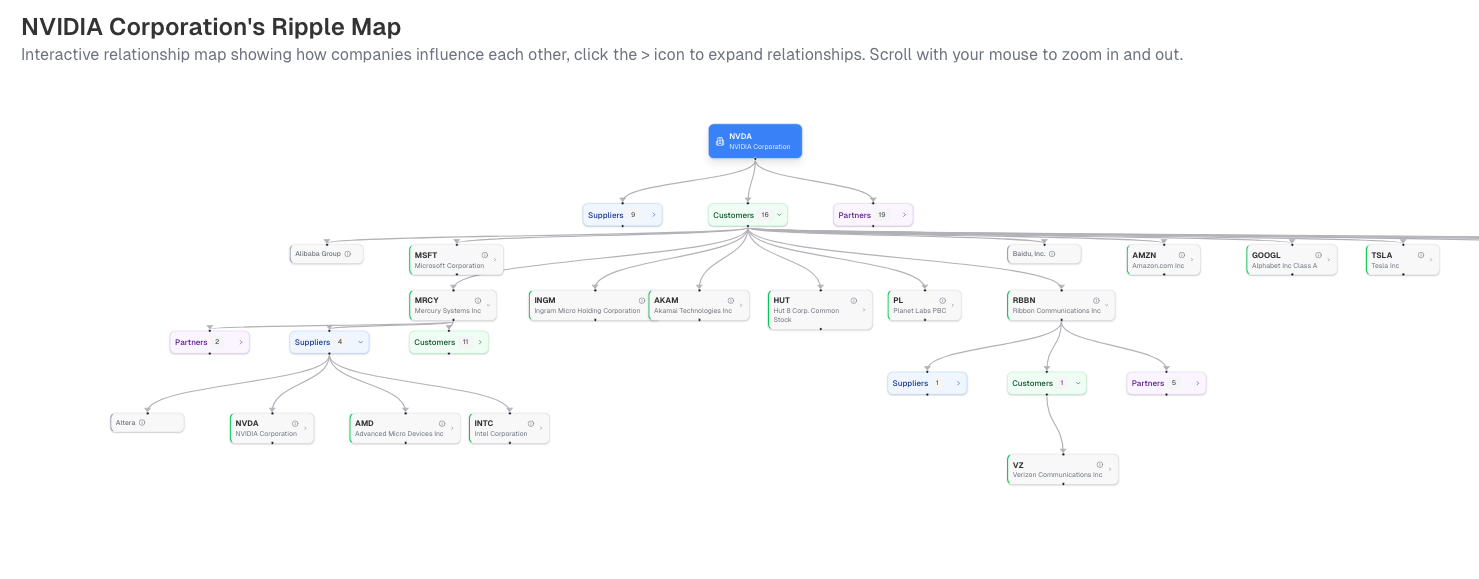Expand the Partners 19 group
Image resolution: width=1479 pixels, height=579 pixels.
(904, 215)
